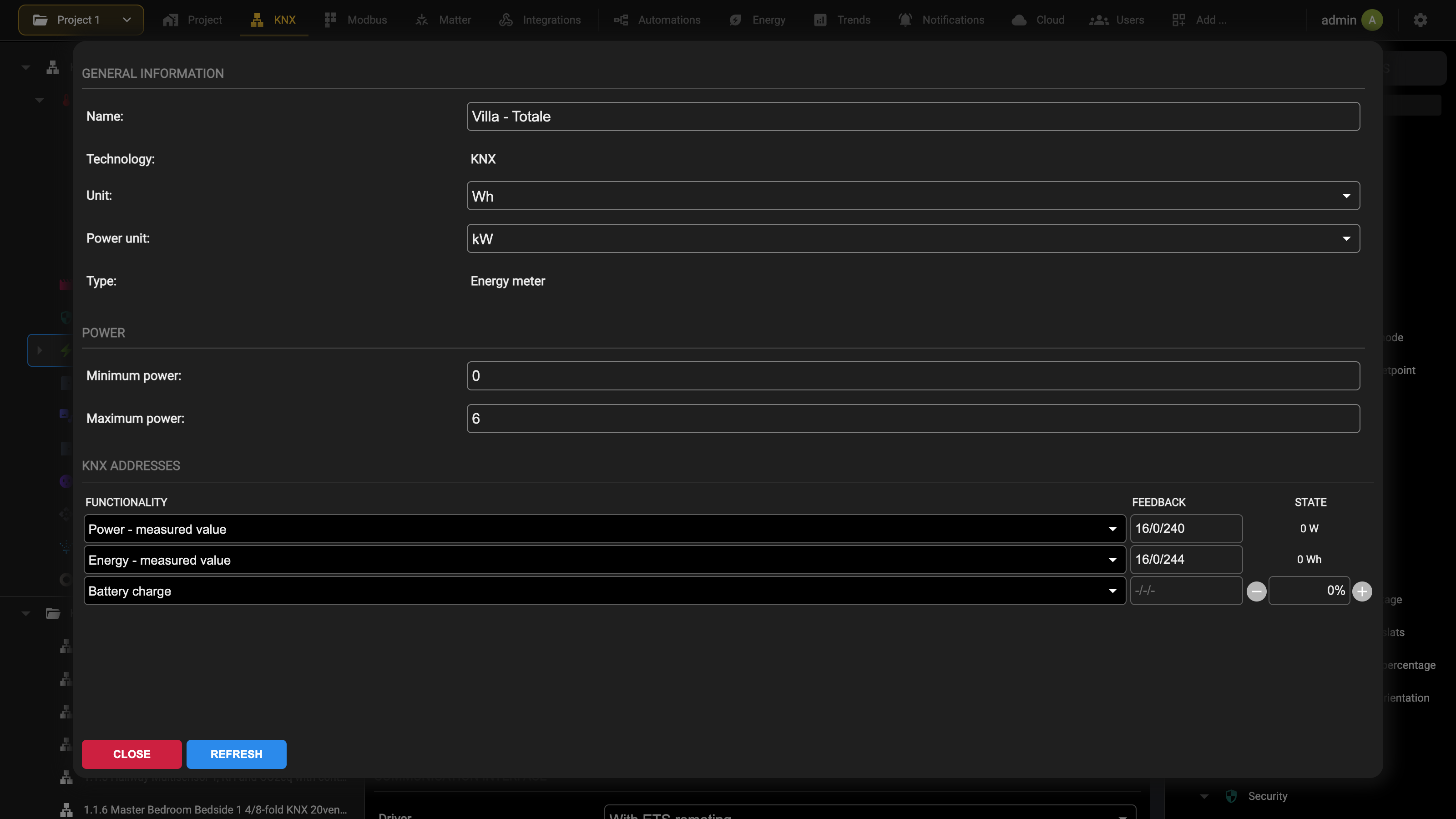Click the Maximum power input field

(x=913, y=418)
